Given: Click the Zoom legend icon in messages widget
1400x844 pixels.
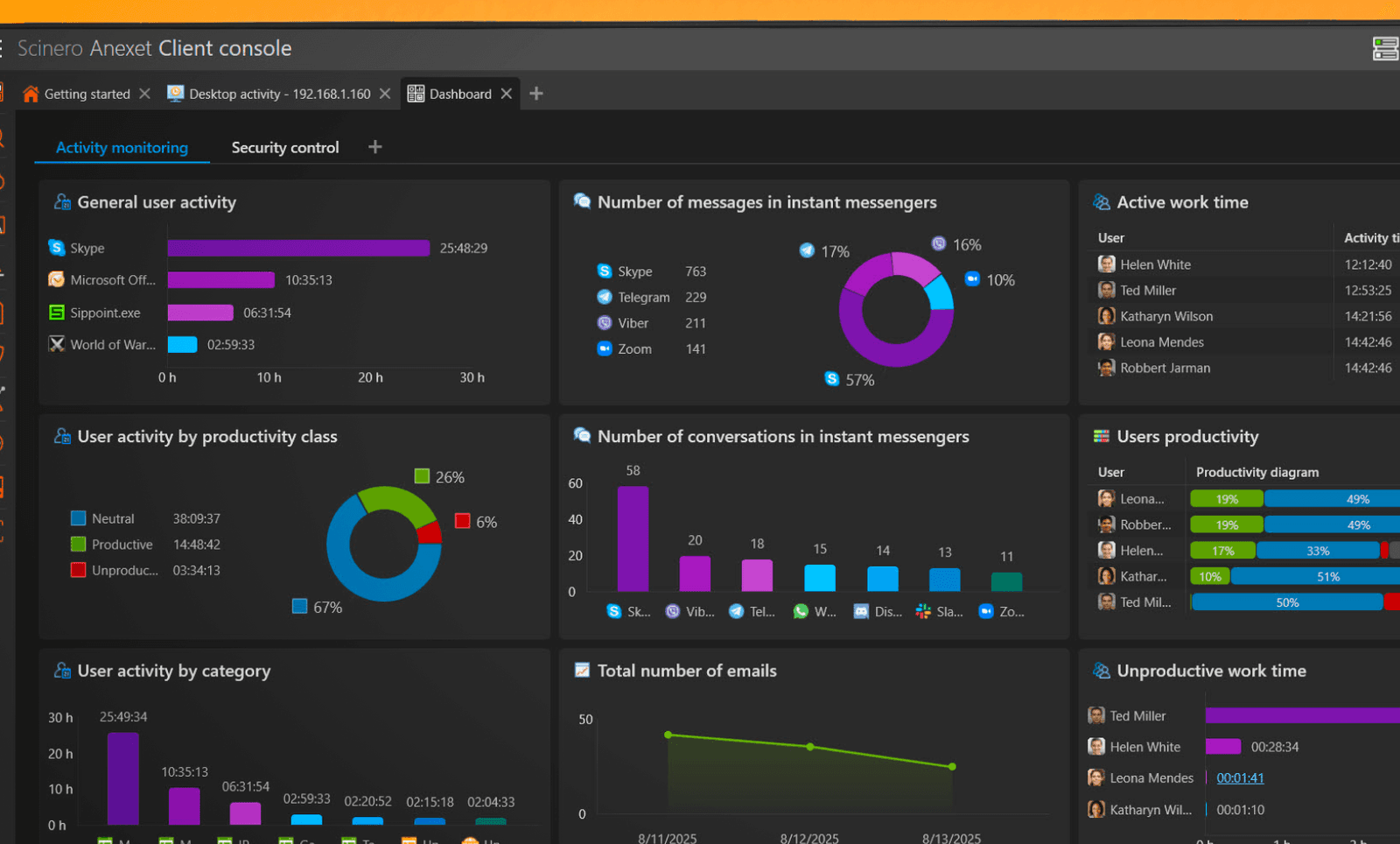Looking at the screenshot, I should [605, 348].
